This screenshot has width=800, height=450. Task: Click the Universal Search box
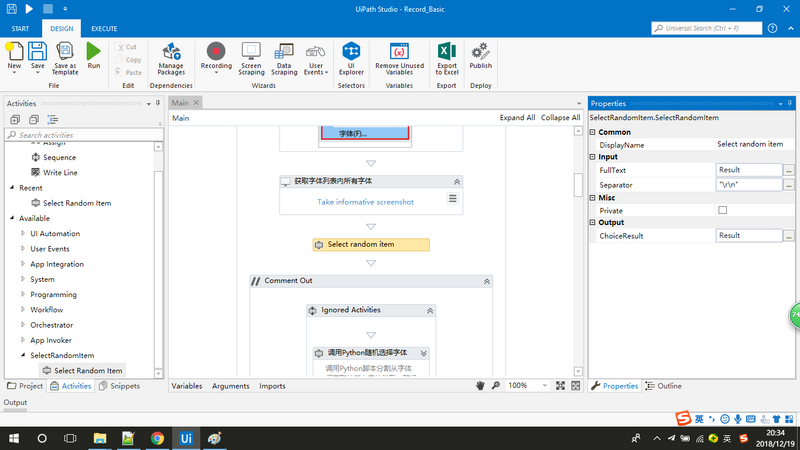tap(706, 28)
